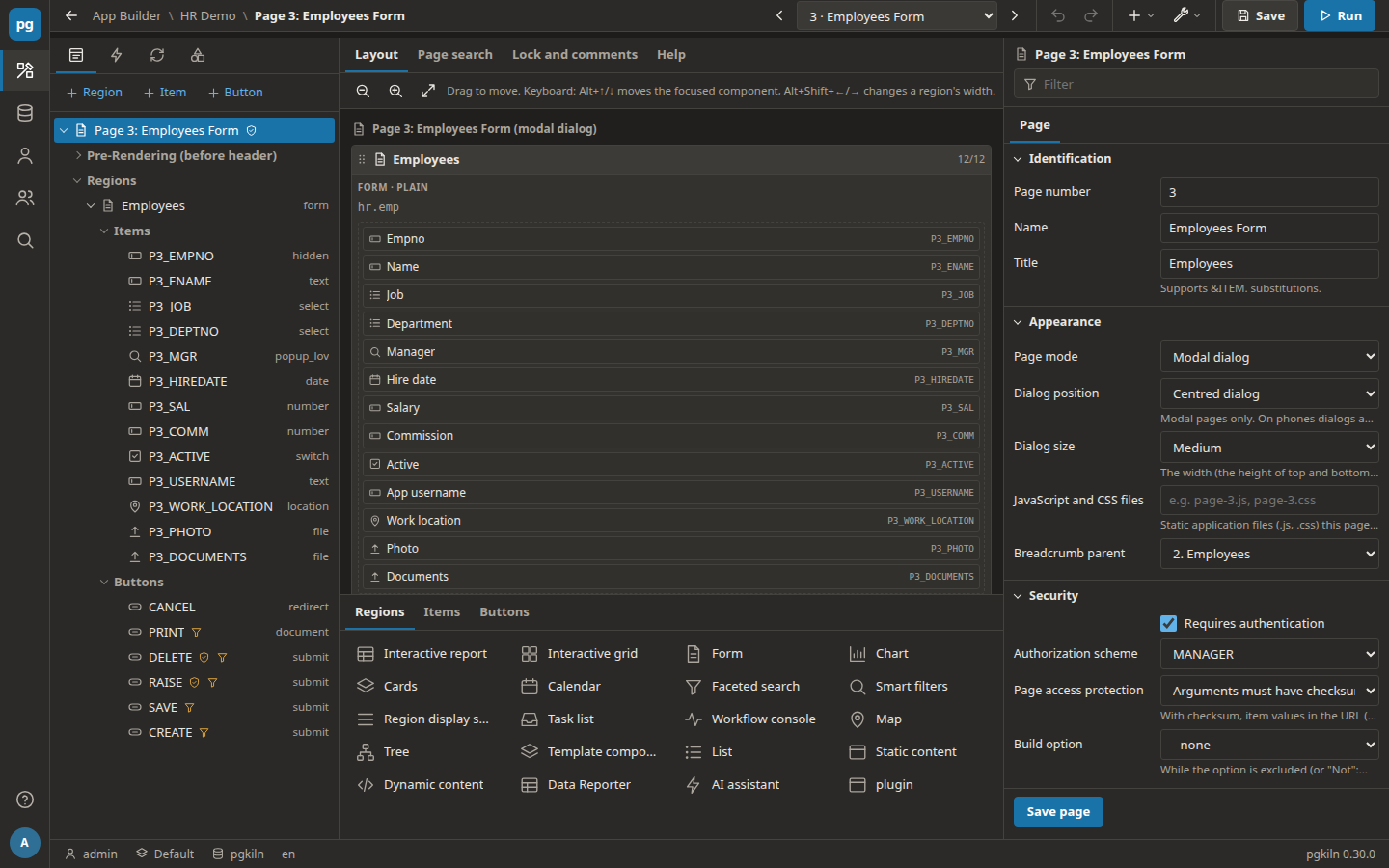Collapse the Regions tree node
Screen dimensions: 1389x868
78,180
